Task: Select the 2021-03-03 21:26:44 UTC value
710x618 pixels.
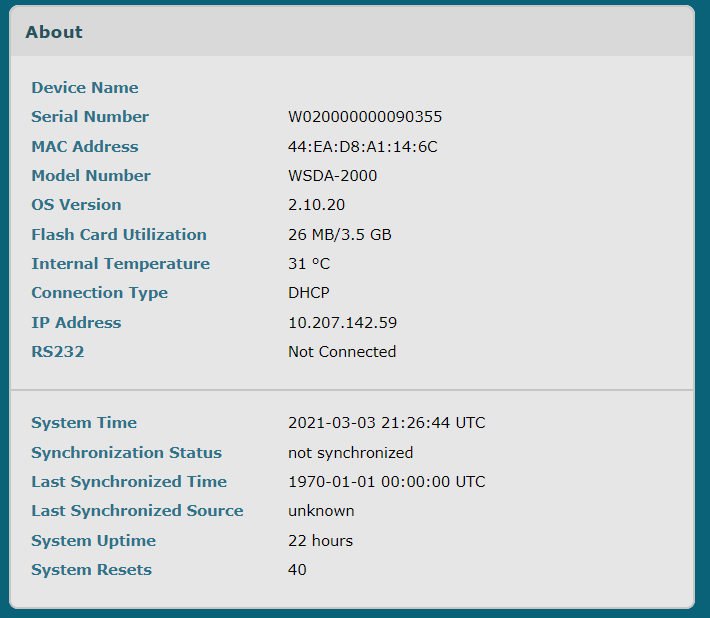Action: 387,422
